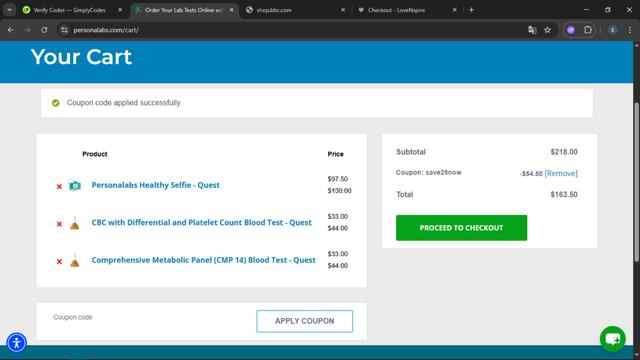640x360 pixels.
Task: Click the flask icon beside CBC test
Action: click(x=75, y=223)
